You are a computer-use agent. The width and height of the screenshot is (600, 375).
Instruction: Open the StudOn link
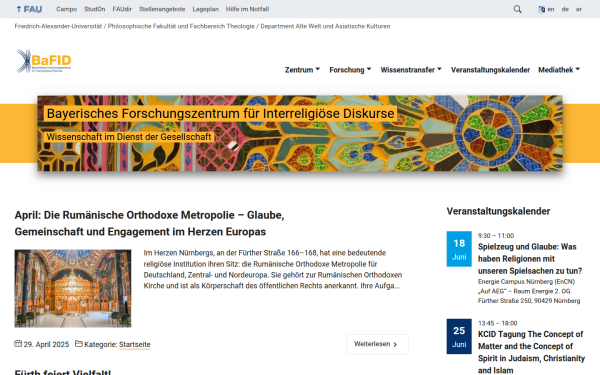click(95, 9)
